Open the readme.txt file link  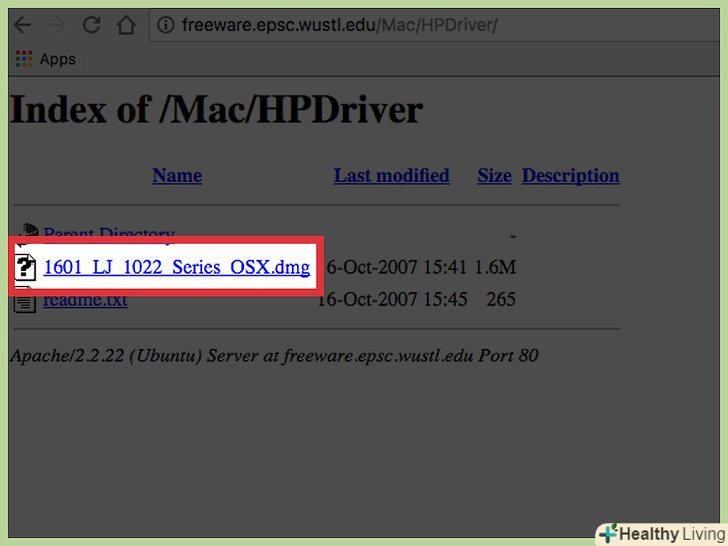click(x=85, y=300)
